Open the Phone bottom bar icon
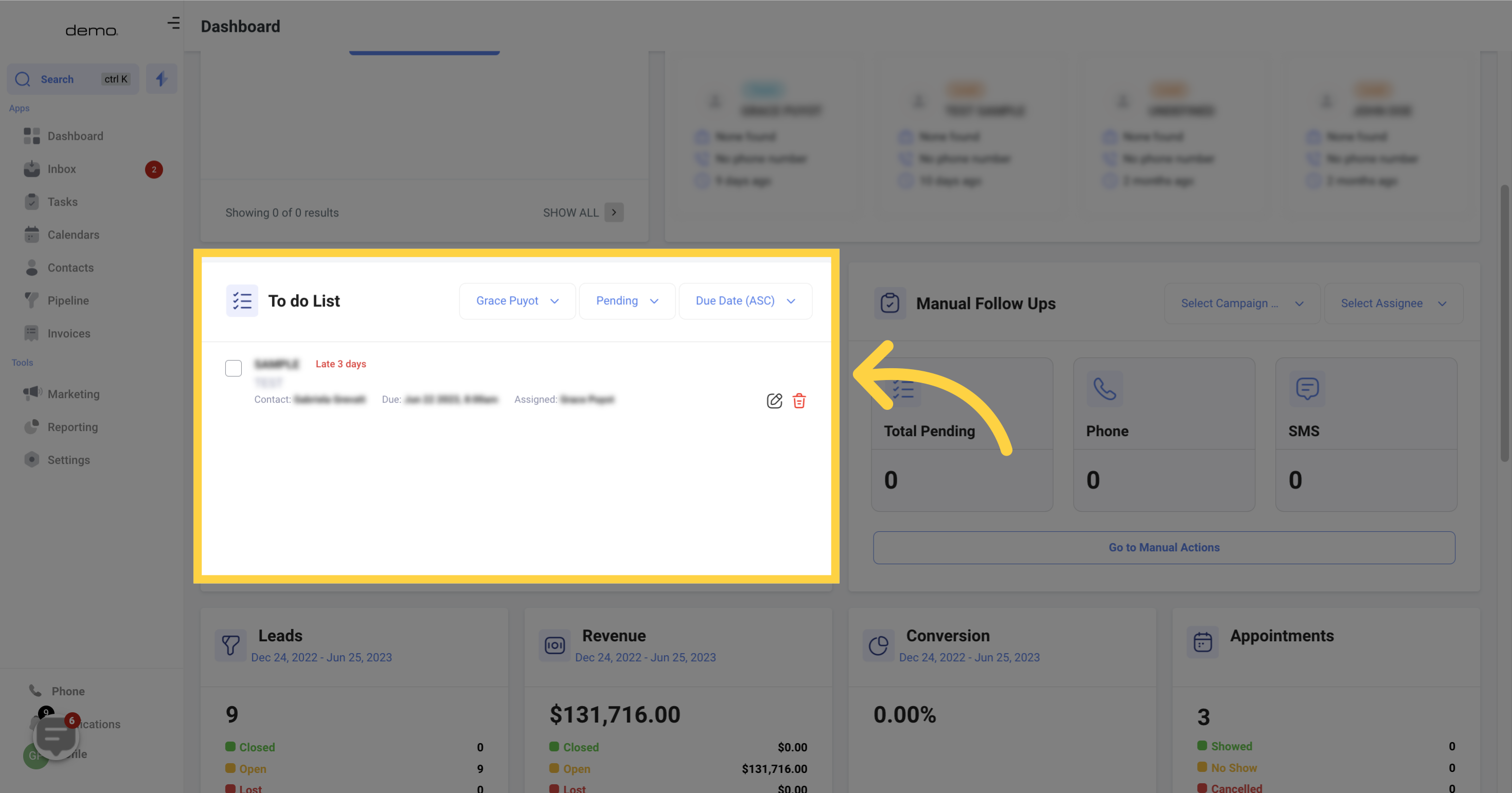The width and height of the screenshot is (1512, 793). (35, 691)
